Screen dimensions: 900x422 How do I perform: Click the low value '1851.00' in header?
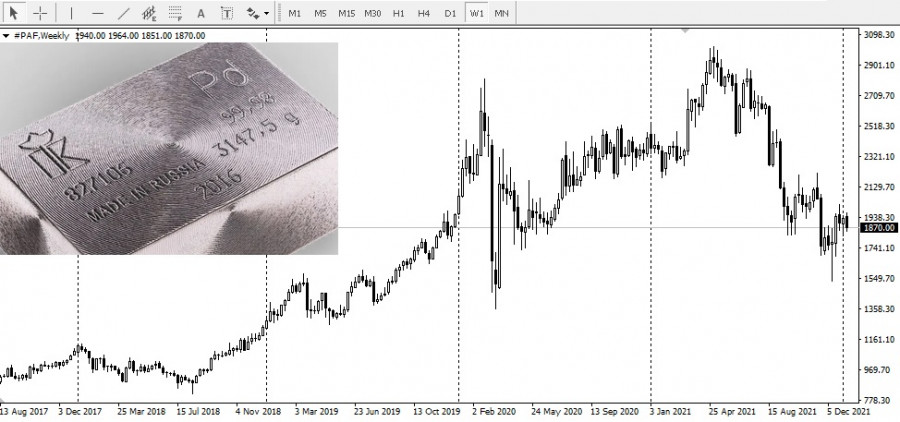pos(157,36)
